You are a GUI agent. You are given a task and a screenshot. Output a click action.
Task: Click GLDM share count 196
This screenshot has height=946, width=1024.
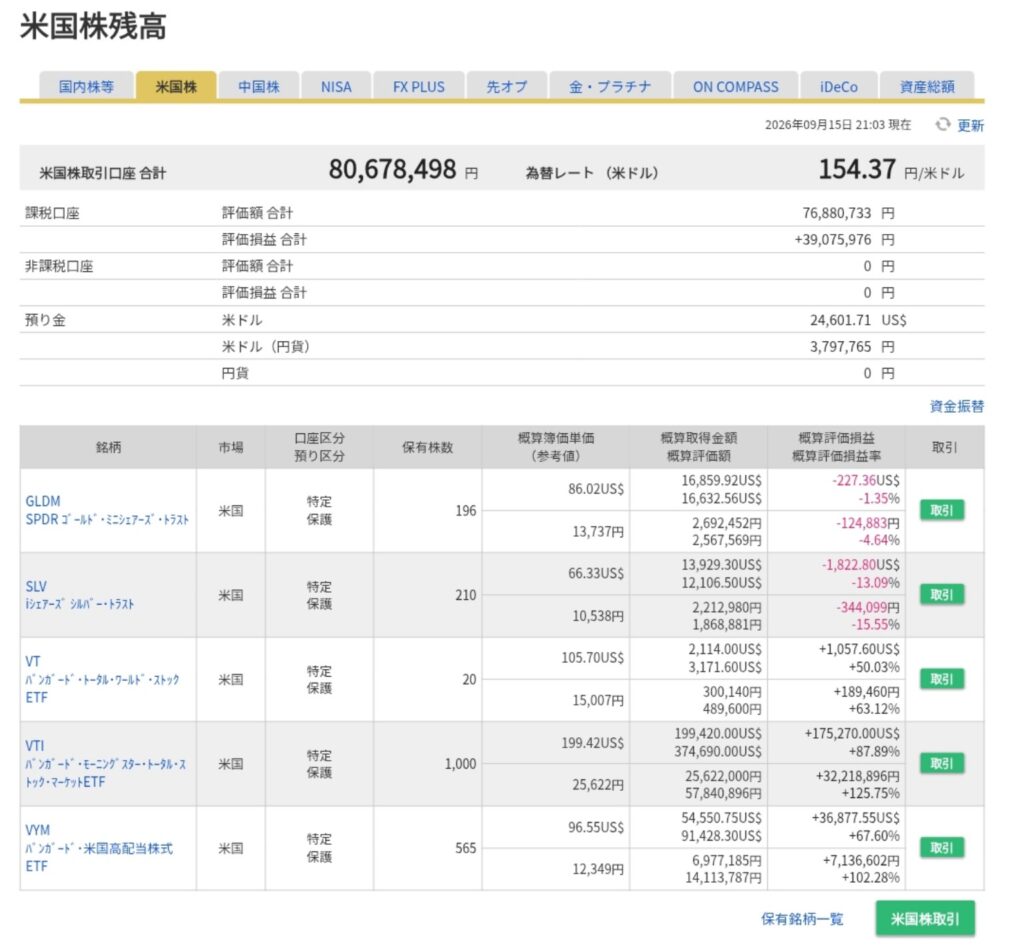(466, 511)
